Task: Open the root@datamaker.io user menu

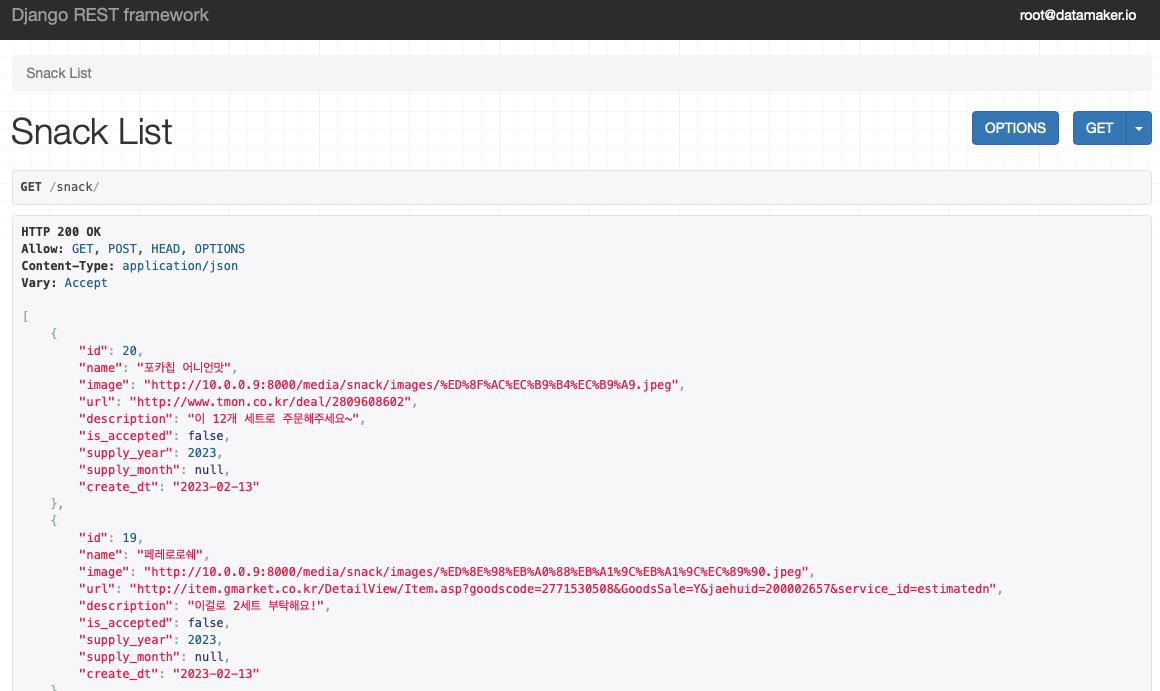Action: pos(1077,15)
